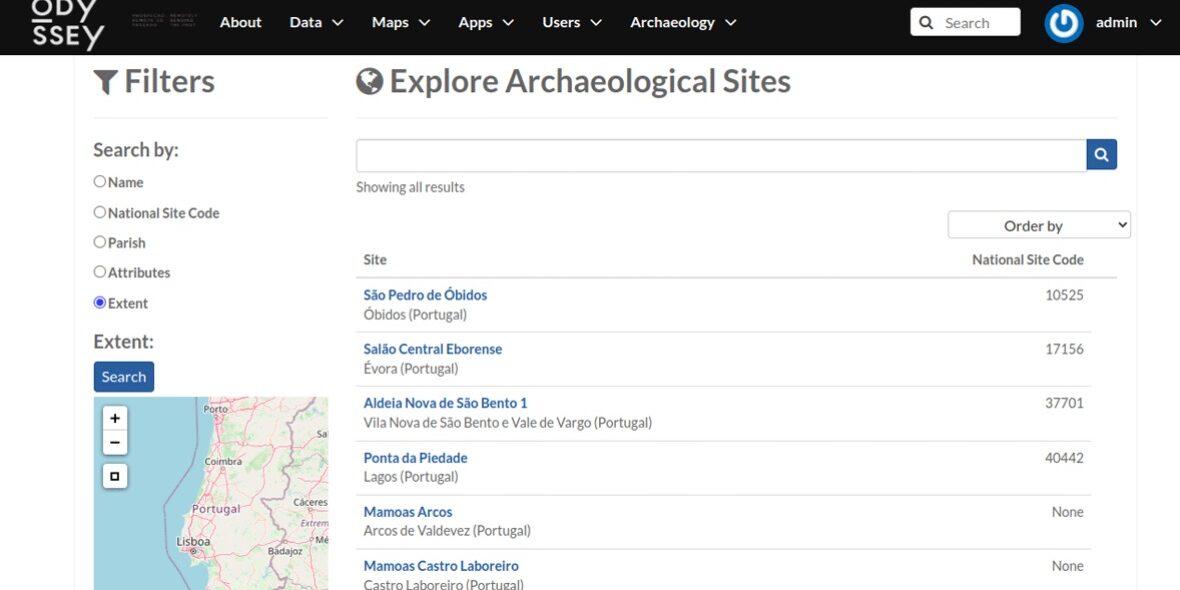Click the Odyssey logo in the navbar
1180x590 pixels.
(x=67, y=24)
